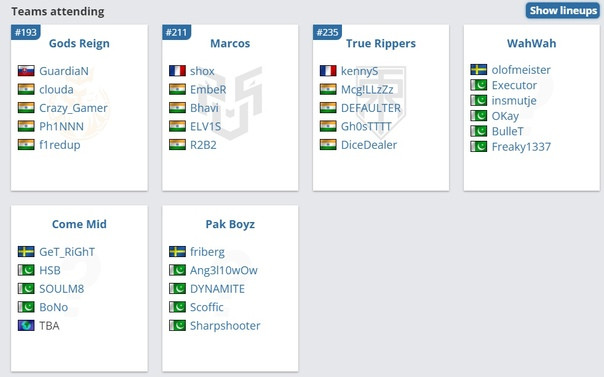The image size is (604, 377).
Task: Click the France flag beside shox
Action: click(x=177, y=71)
